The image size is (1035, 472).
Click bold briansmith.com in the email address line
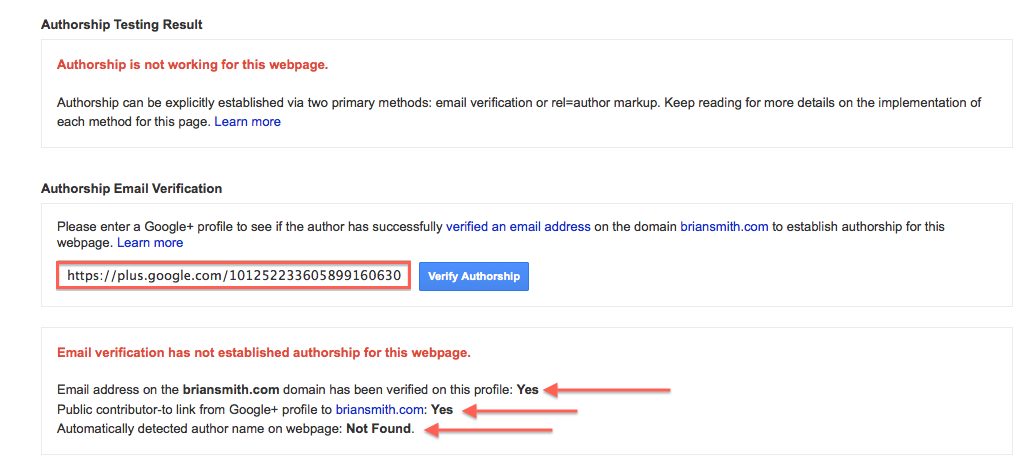click(227, 389)
